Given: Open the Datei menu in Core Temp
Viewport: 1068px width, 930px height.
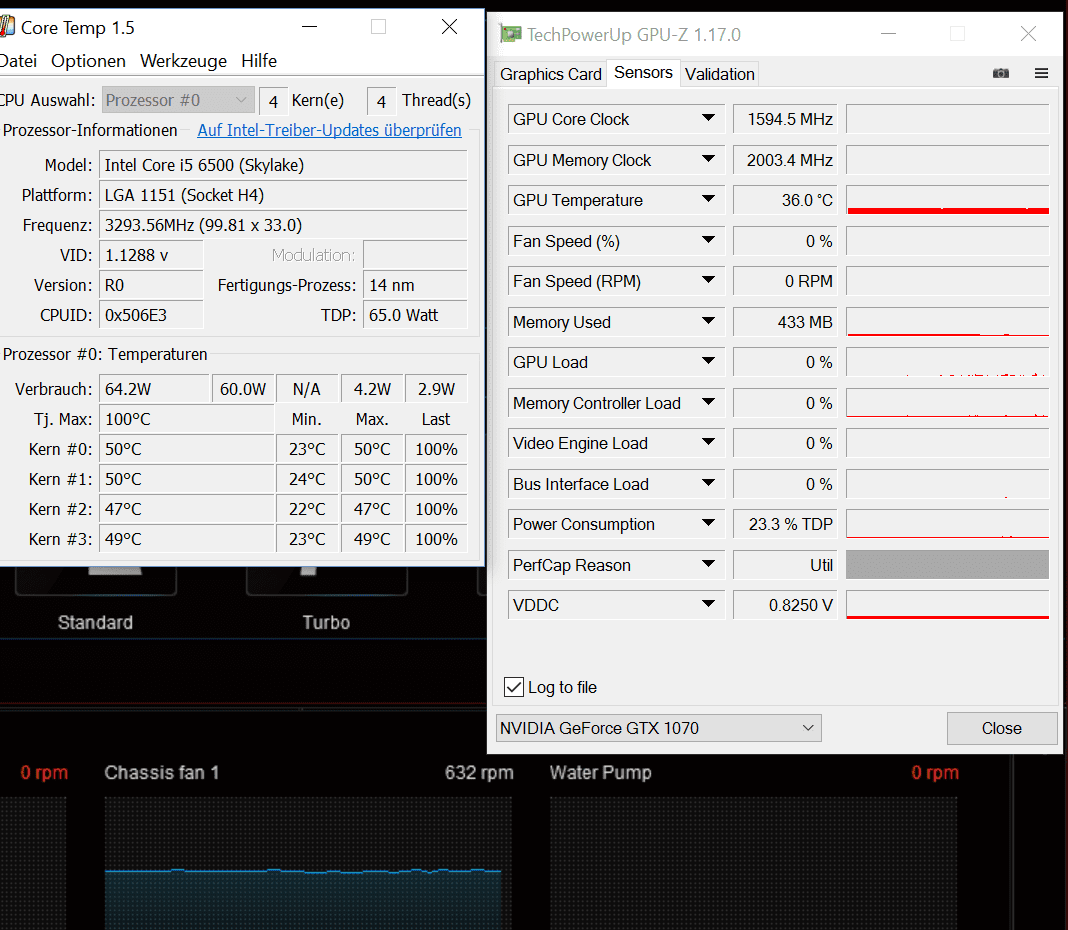Looking at the screenshot, I should (18, 61).
